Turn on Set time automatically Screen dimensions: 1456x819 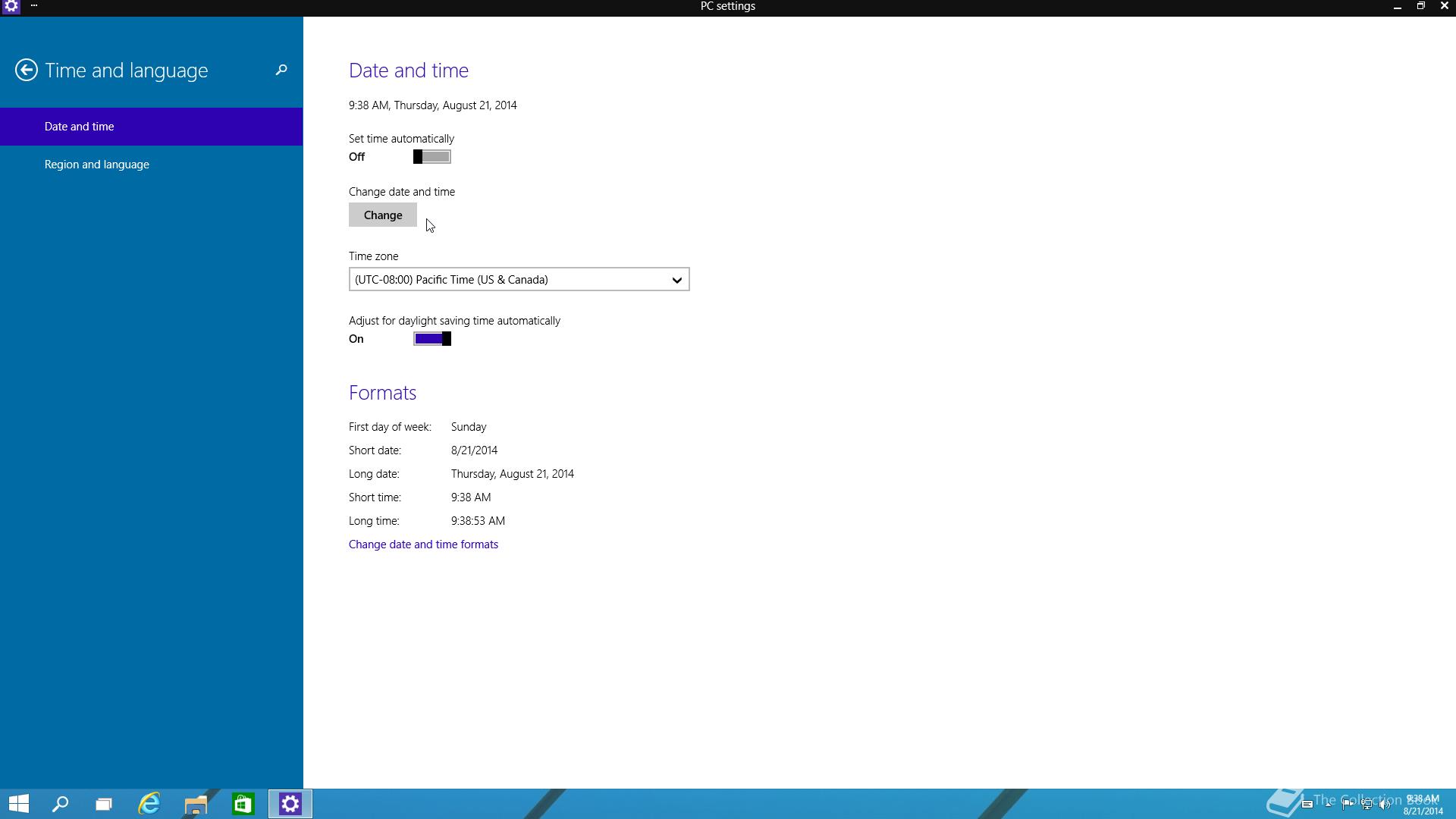(x=432, y=157)
